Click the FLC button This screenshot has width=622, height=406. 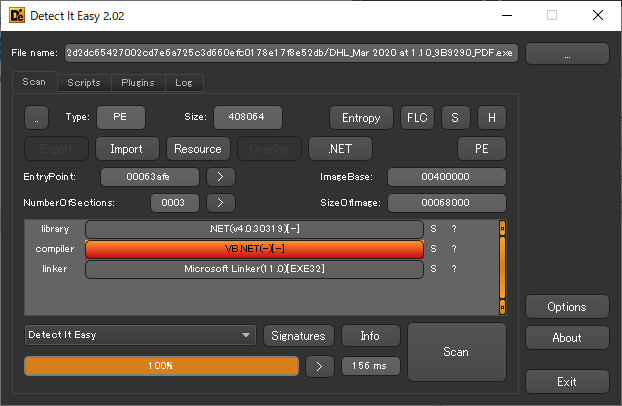click(417, 117)
